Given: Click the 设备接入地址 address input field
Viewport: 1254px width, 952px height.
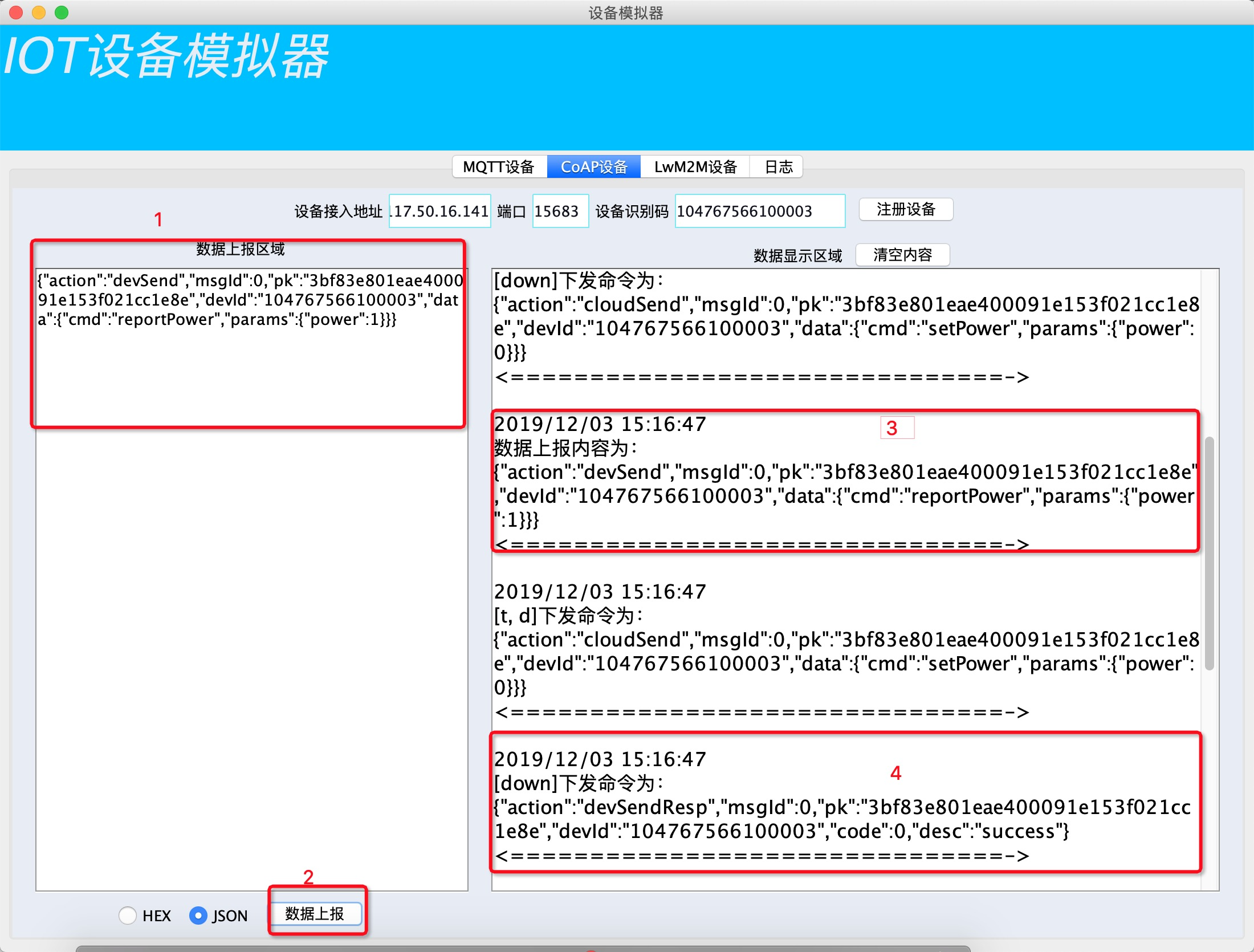Looking at the screenshot, I should [x=439, y=211].
